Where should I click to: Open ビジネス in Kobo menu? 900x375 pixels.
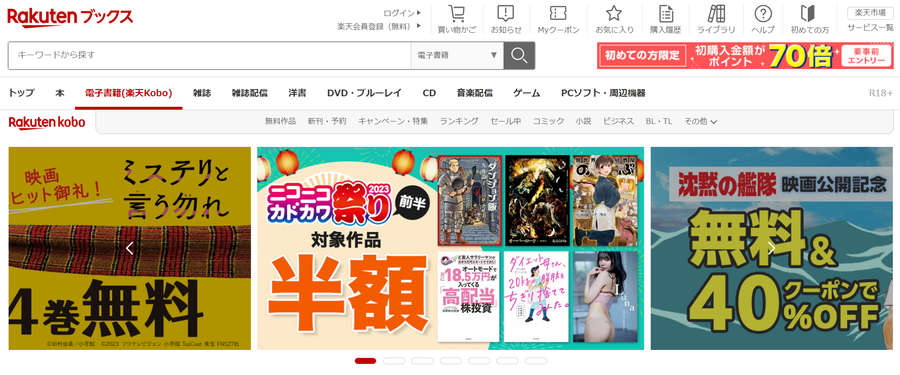tap(618, 121)
